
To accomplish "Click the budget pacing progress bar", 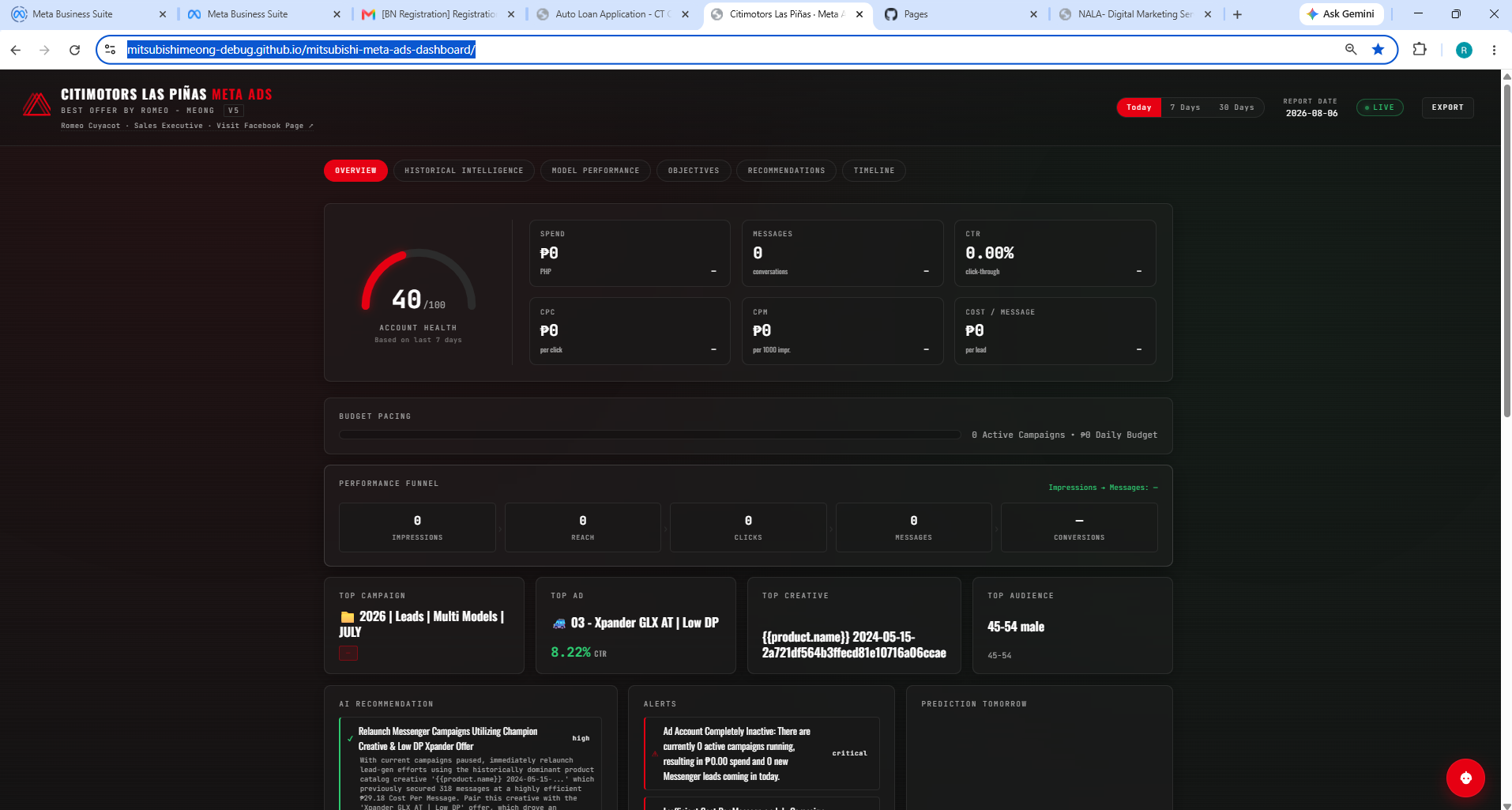I will pyautogui.click(x=649, y=435).
